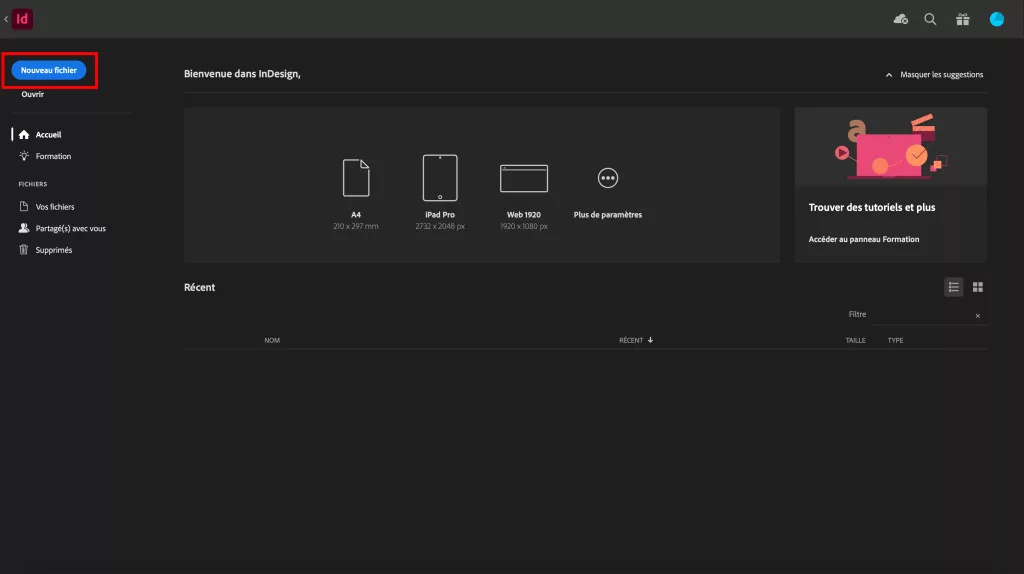Click the iPad Pro label text
This screenshot has width=1024, height=574.
440,214
